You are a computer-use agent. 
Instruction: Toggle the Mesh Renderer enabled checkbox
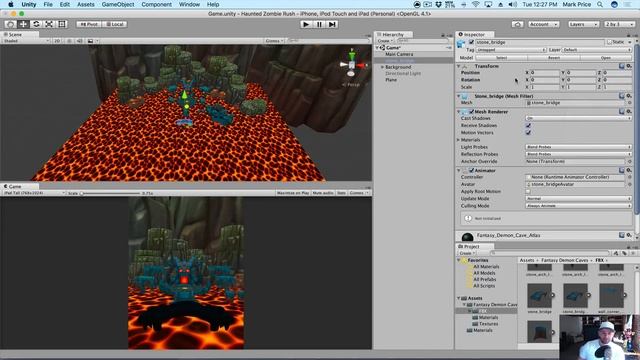[x=471, y=111]
